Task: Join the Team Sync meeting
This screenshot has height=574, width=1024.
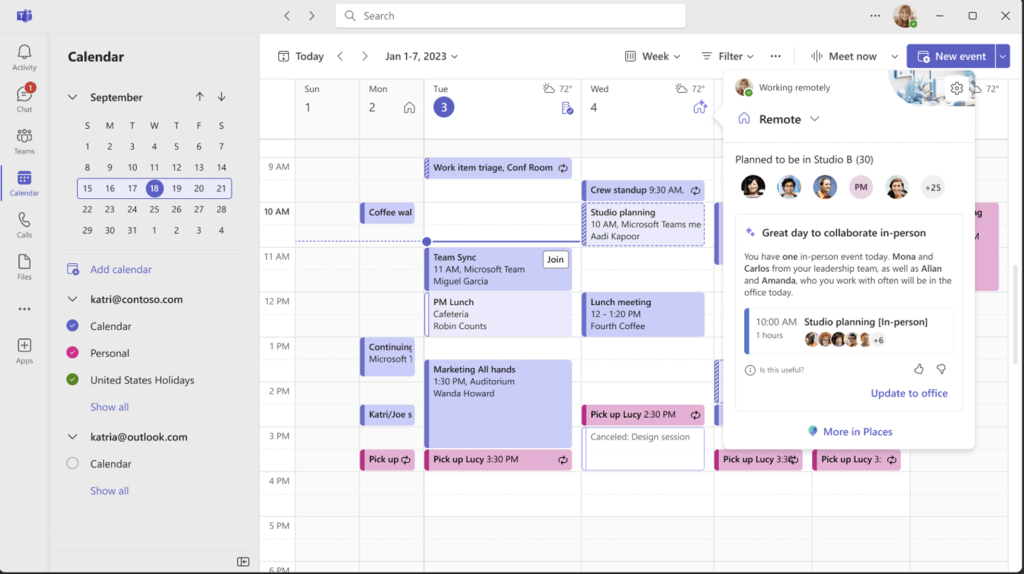Action: pos(555,260)
